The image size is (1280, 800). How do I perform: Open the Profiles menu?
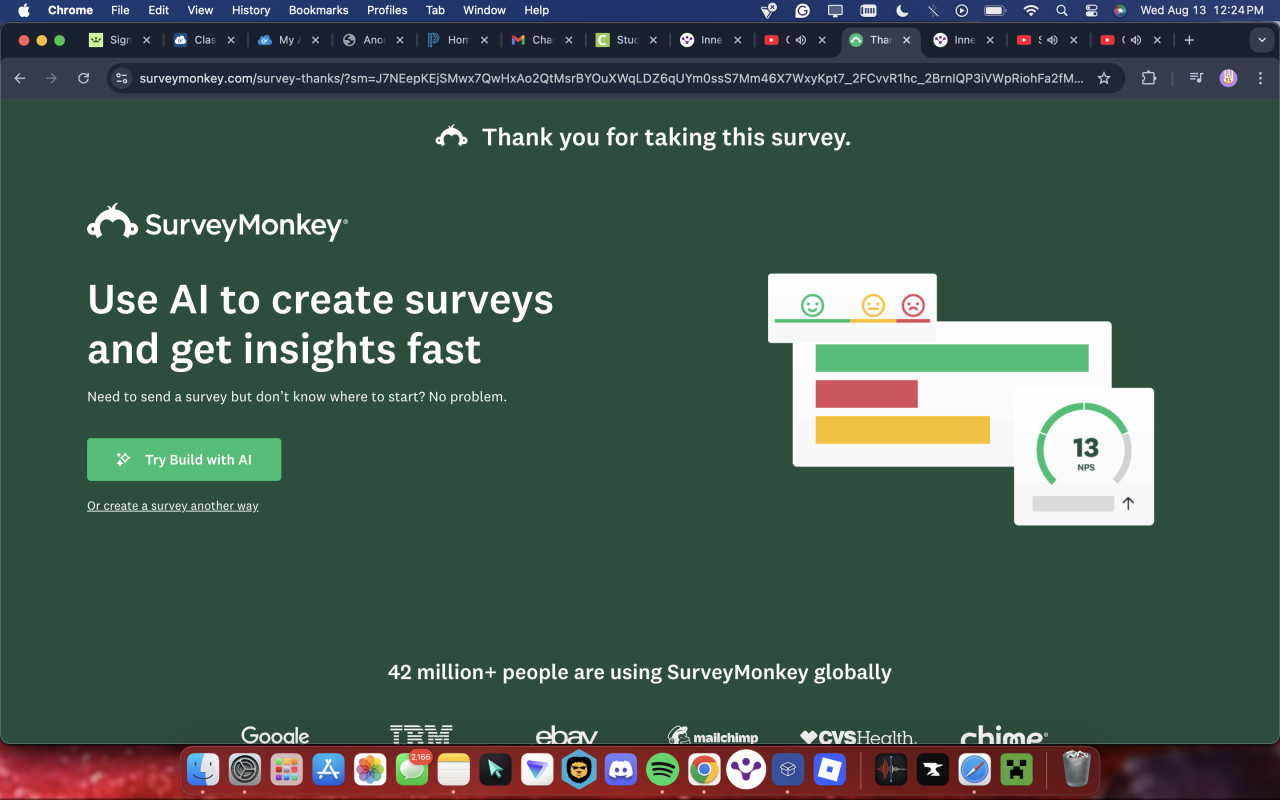tap(387, 10)
